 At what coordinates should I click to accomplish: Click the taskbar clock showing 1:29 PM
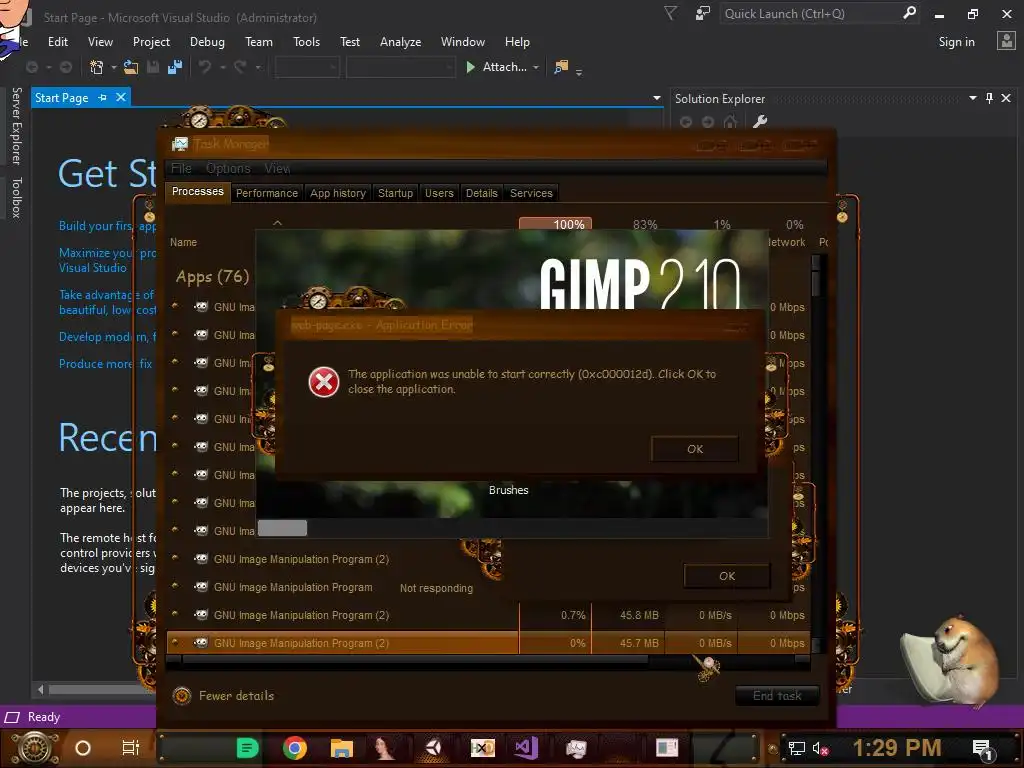point(897,748)
